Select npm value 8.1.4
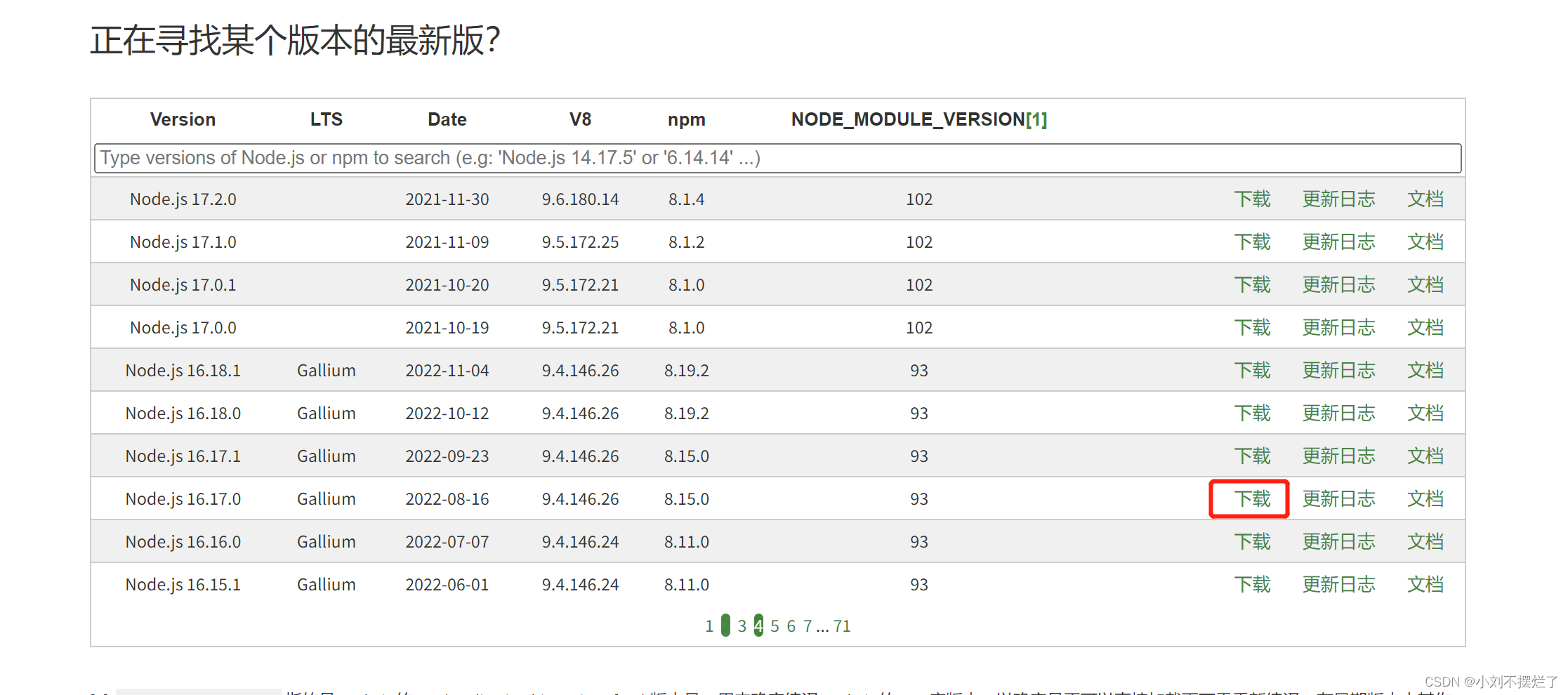The height and width of the screenshot is (695, 1568). click(x=686, y=199)
